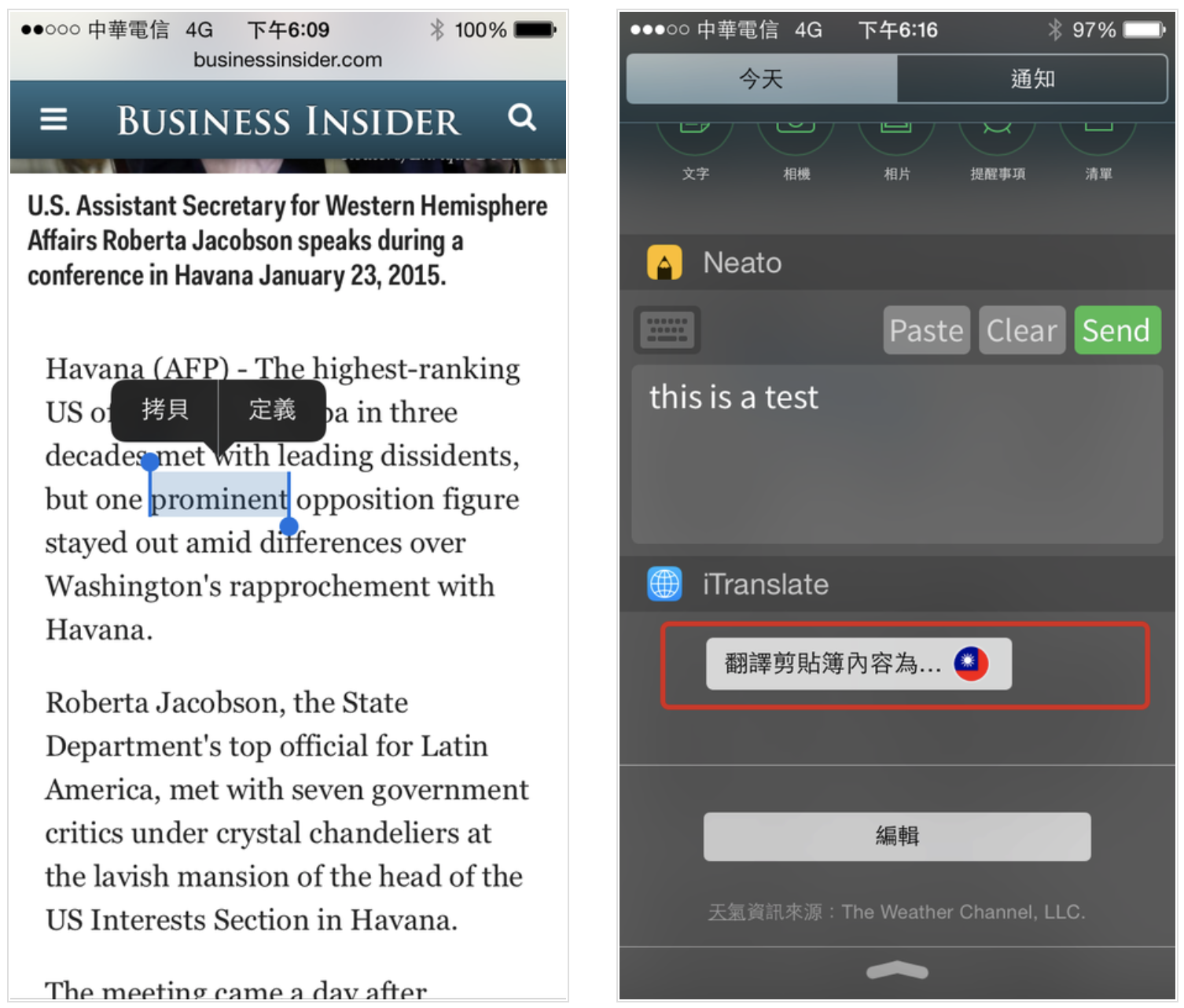
Task: Tap The Weather Channel source text
Action: click(x=897, y=912)
